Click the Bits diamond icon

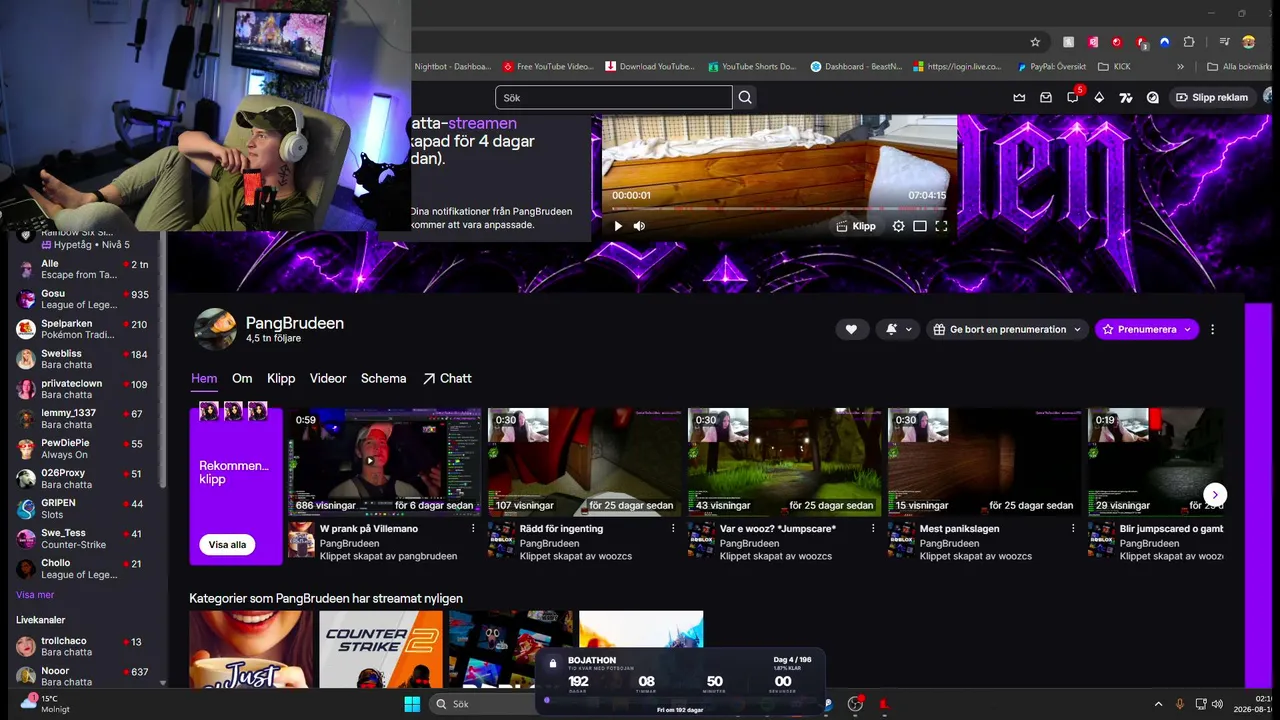click(x=1099, y=98)
